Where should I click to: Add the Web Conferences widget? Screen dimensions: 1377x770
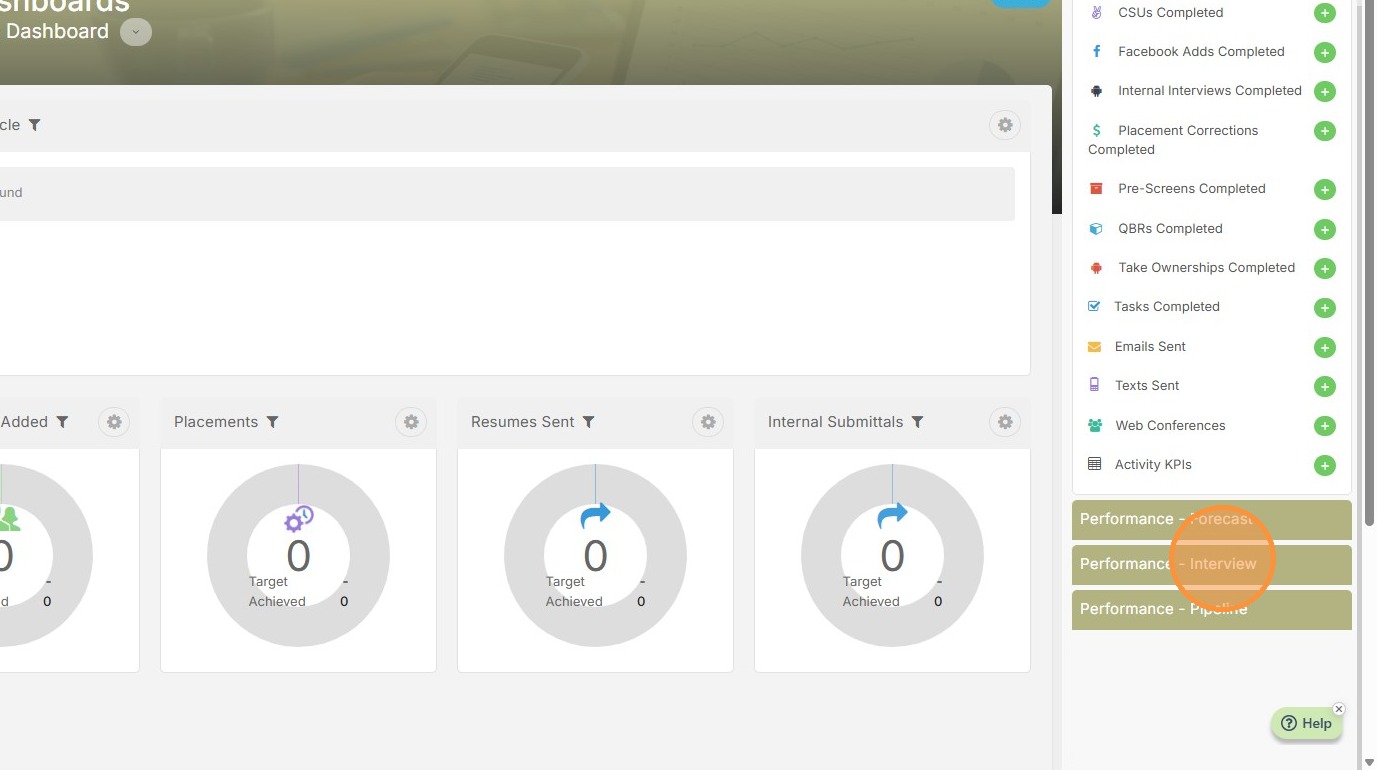pyautogui.click(x=1324, y=426)
